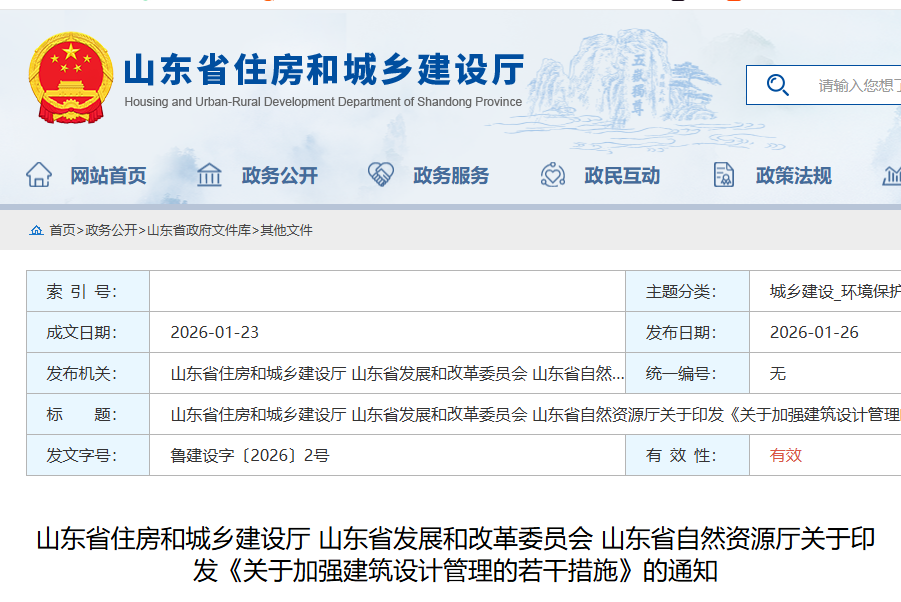The height and width of the screenshot is (602, 901).
Task: Click the small home icon in breadcrumb
Action: tap(36, 230)
